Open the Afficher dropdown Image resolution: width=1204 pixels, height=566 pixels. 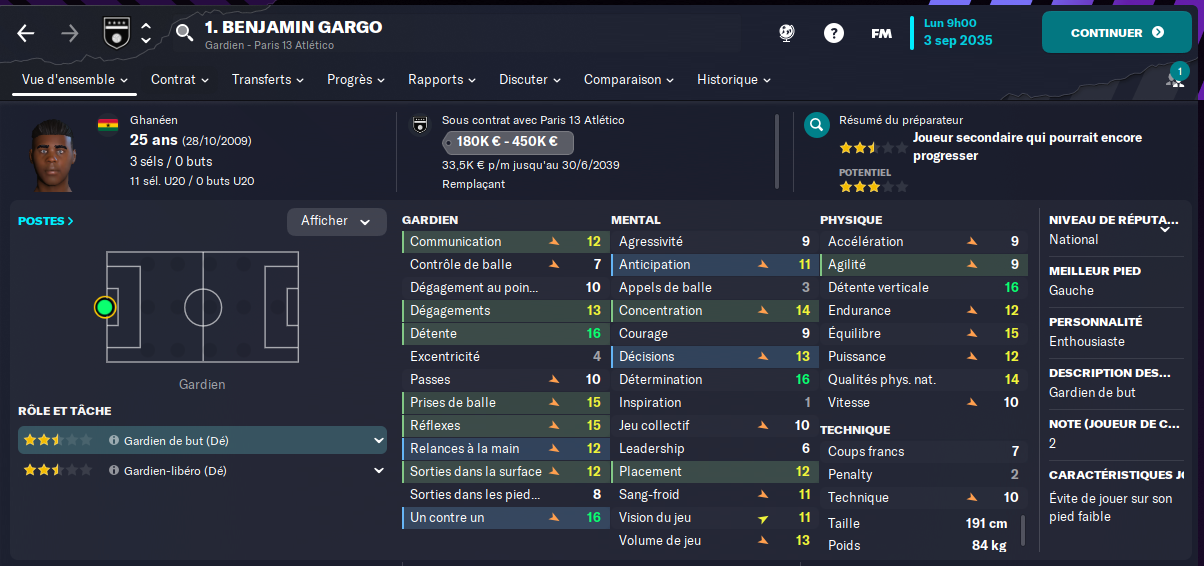pos(337,221)
